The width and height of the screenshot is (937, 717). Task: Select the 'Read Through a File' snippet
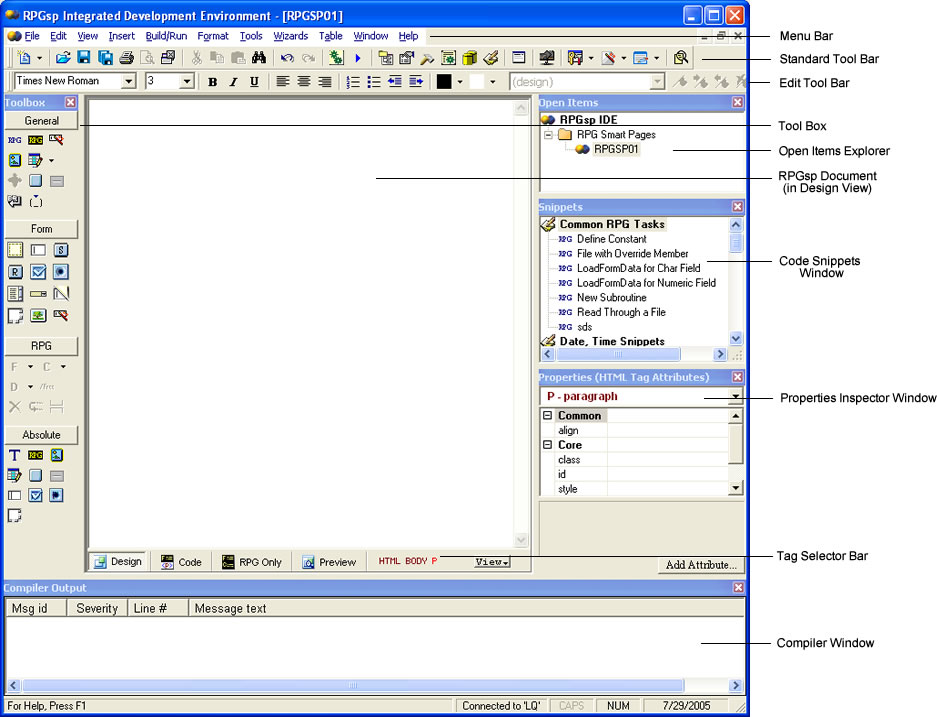(621, 312)
